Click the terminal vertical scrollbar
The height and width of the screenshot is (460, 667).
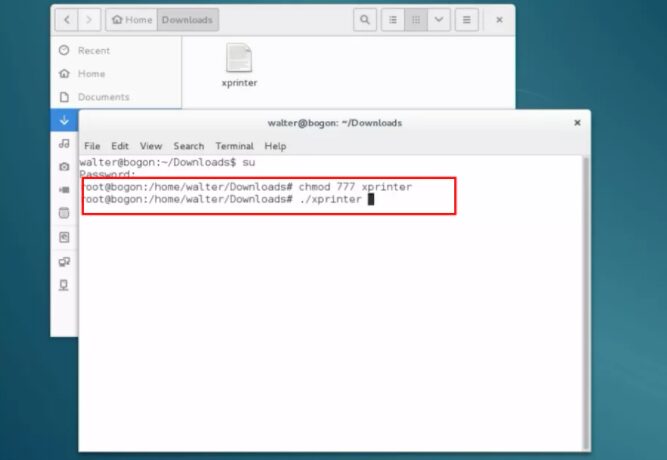[586, 303]
